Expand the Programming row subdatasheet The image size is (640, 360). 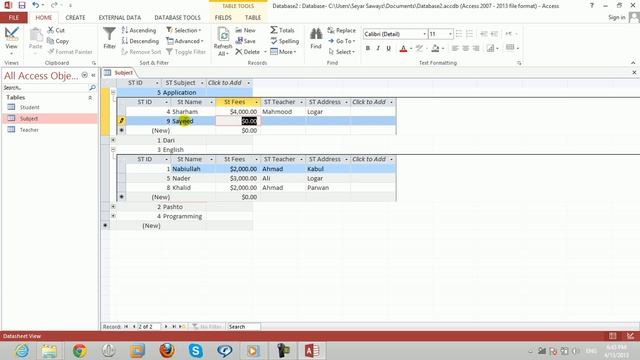113,216
